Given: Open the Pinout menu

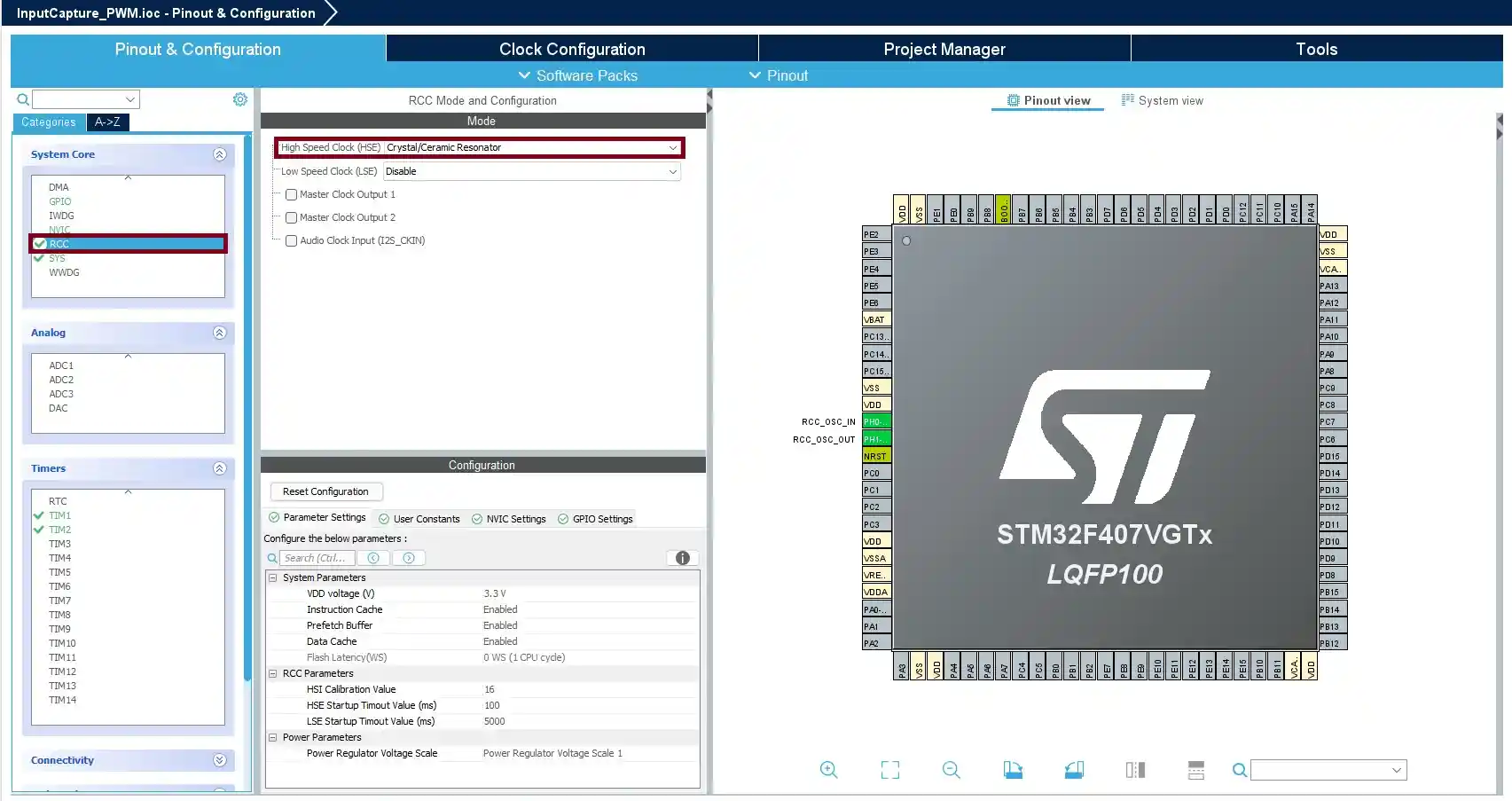Looking at the screenshot, I should 779,75.
